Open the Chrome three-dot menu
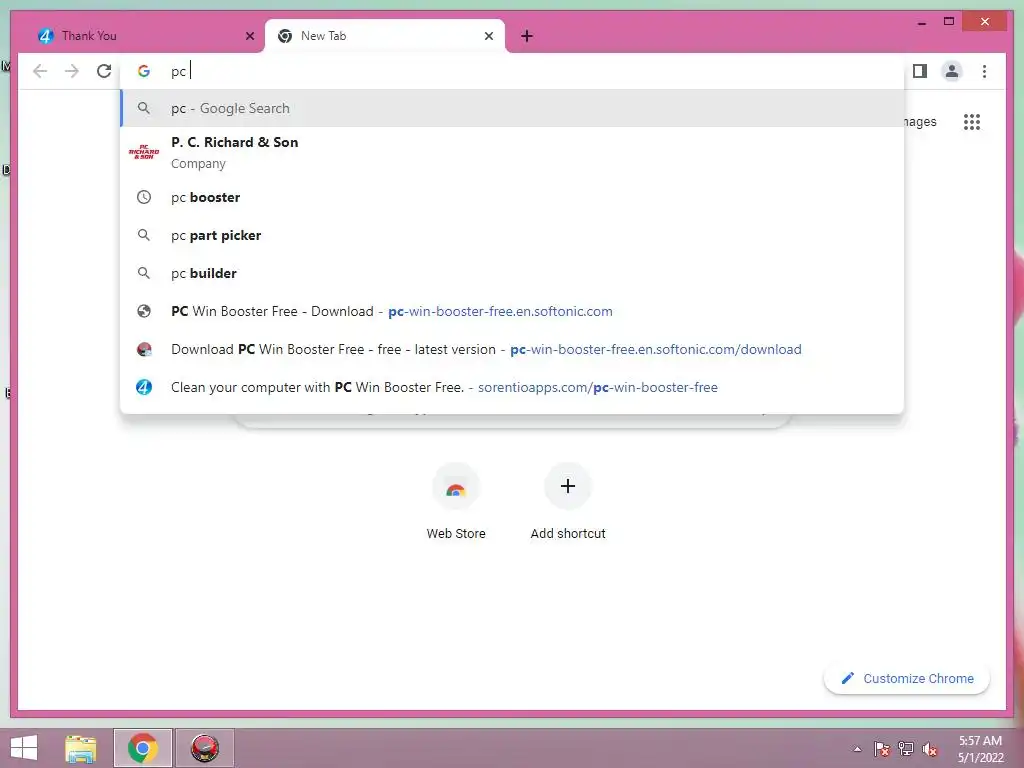Screen dimensions: 1024x768 coord(984,71)
